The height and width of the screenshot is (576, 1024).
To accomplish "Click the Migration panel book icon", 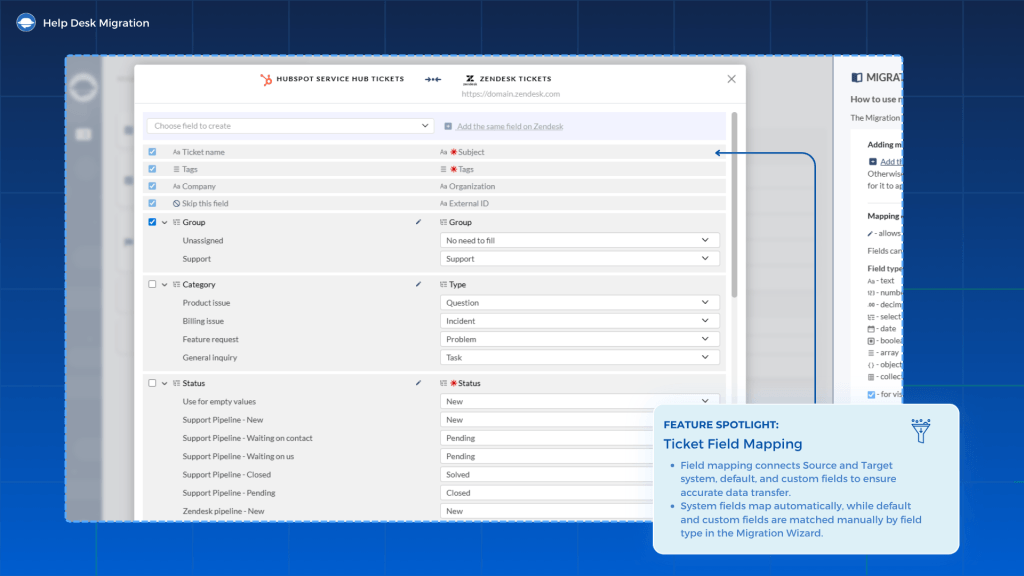I will coord(857,77).
